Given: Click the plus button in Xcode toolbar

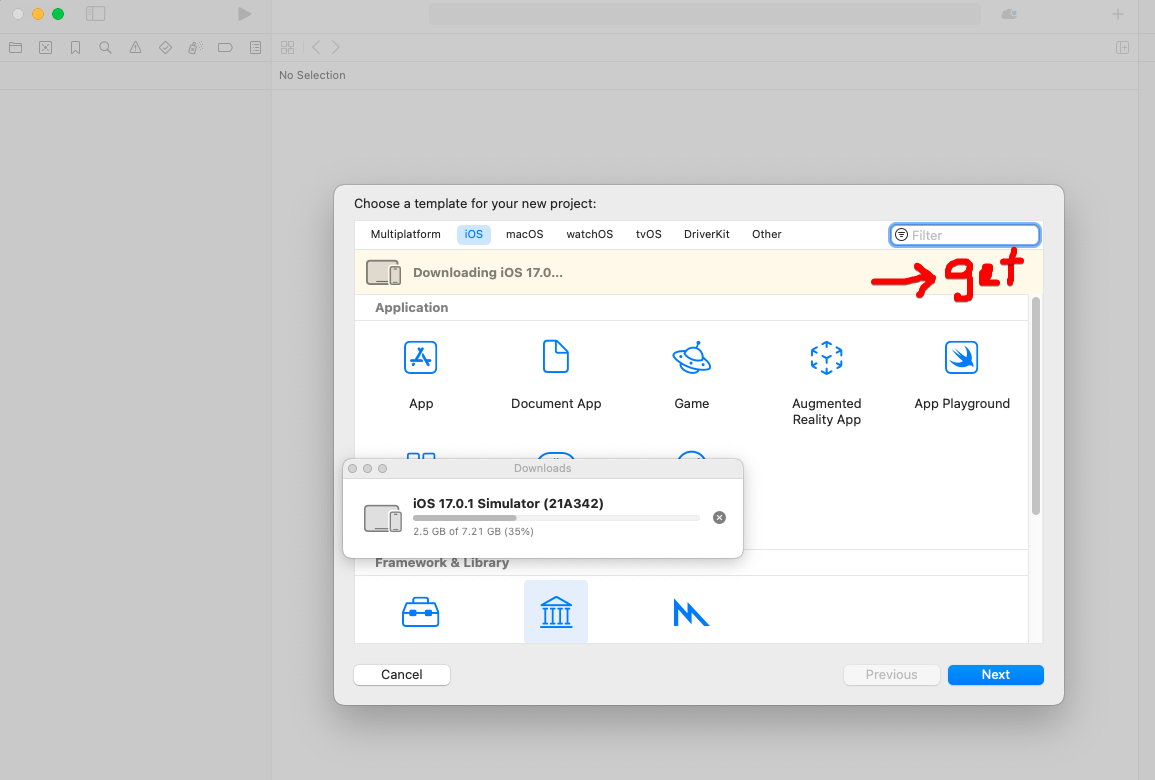Looking at the screenshot, I should (x=1117, y=14).
